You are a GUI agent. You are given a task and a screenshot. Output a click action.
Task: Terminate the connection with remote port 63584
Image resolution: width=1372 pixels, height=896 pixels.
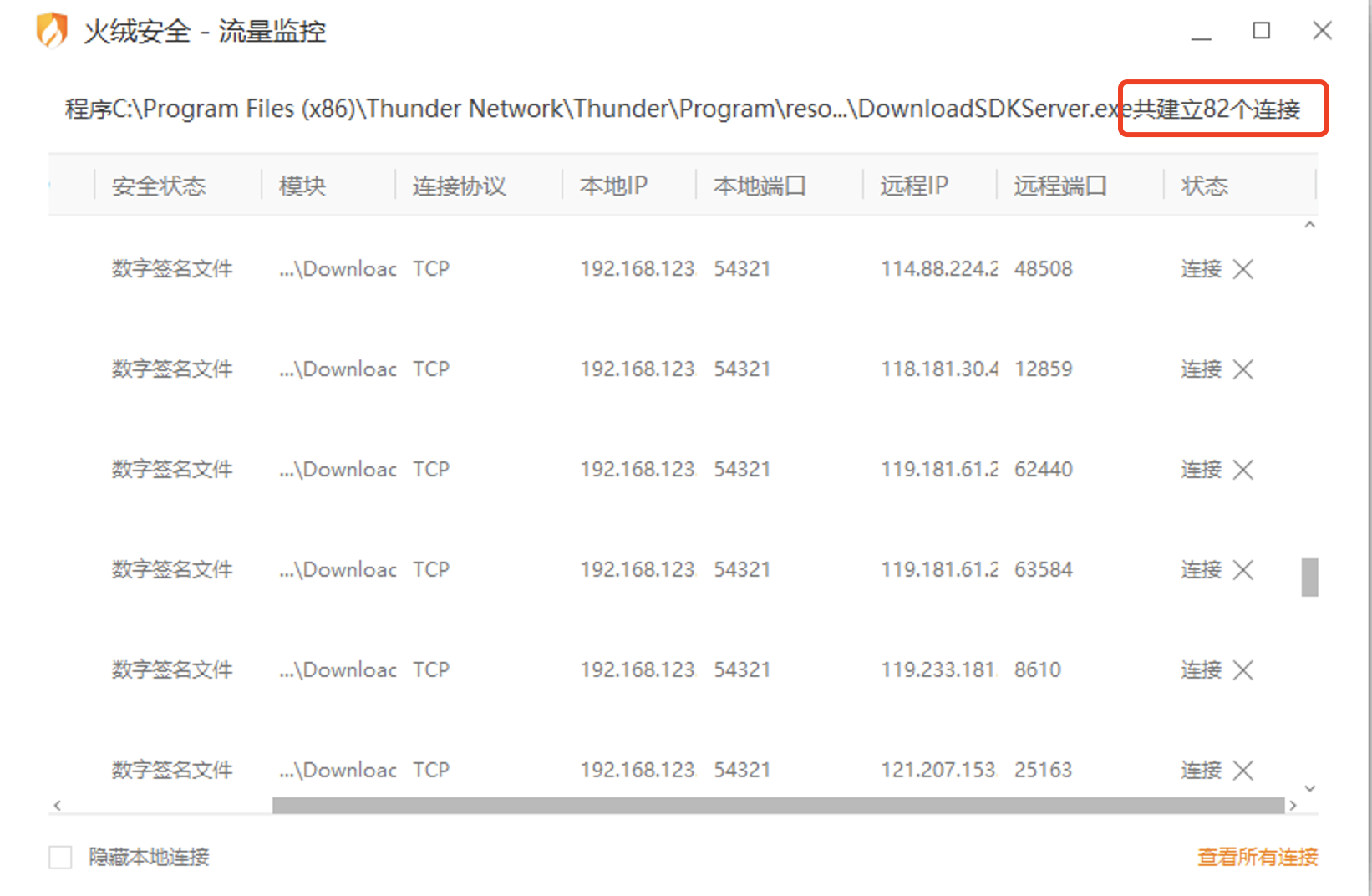1242,570
